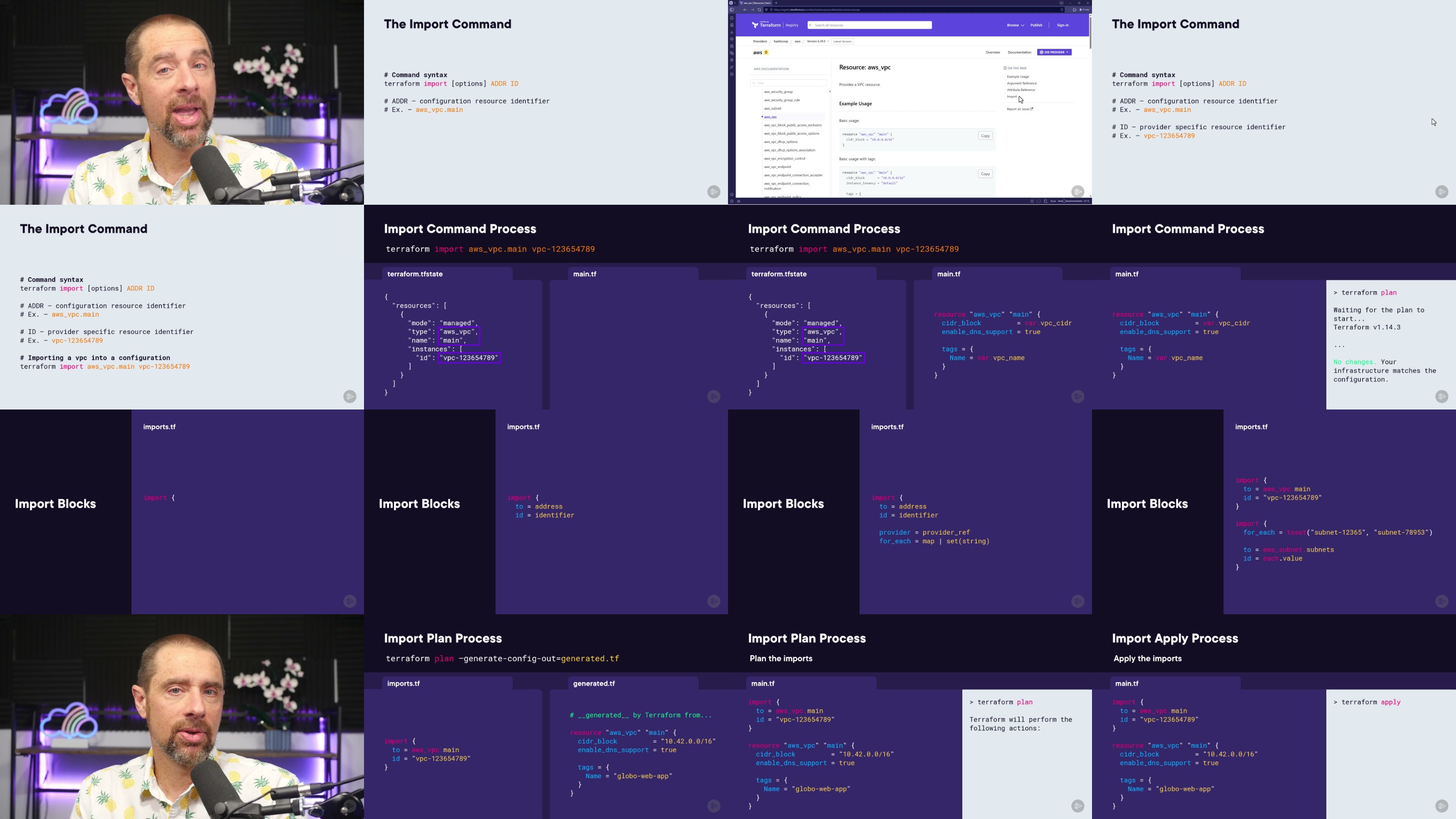Click the Terraform Registry logo
Screen dimensions: 1456x819
click(x=775, y=25)
